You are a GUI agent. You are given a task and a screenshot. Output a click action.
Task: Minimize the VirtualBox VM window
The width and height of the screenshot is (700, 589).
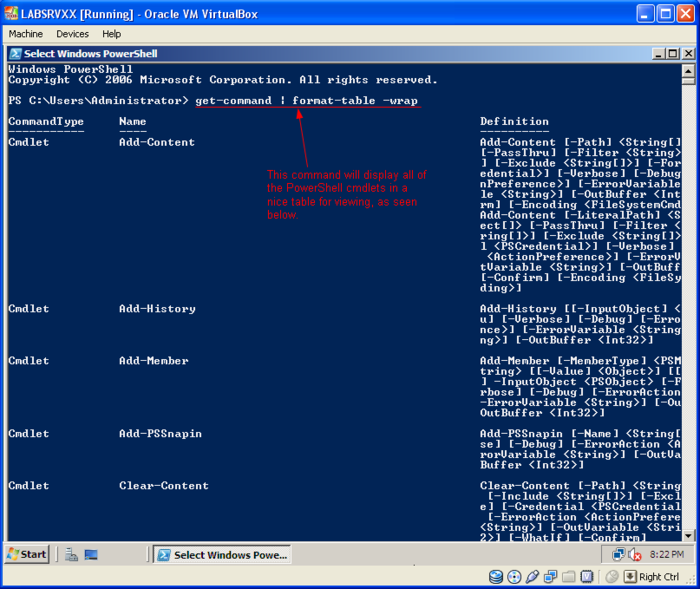[645, 14]
